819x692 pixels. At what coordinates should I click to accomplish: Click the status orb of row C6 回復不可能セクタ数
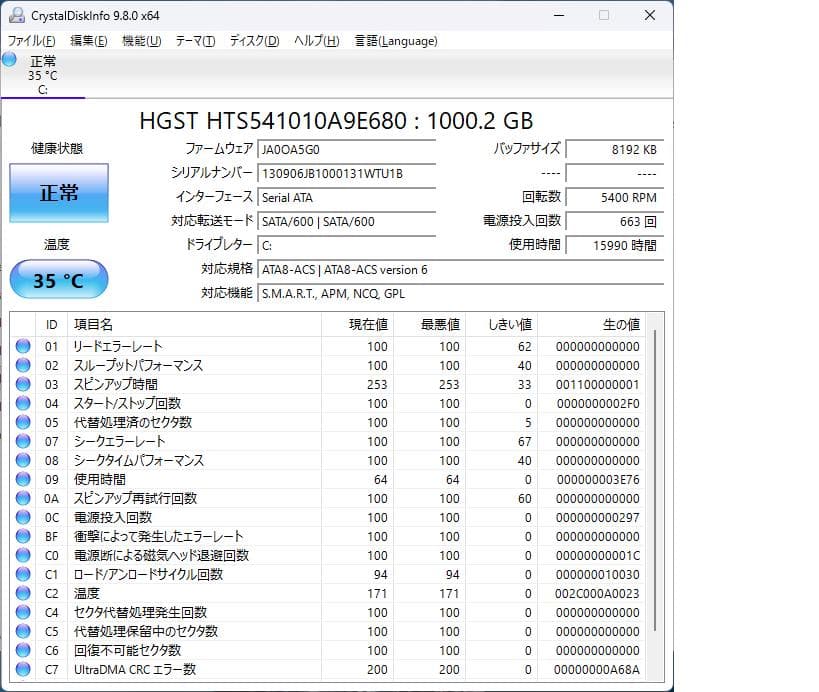pyautogui.click(x=23, y=650)
